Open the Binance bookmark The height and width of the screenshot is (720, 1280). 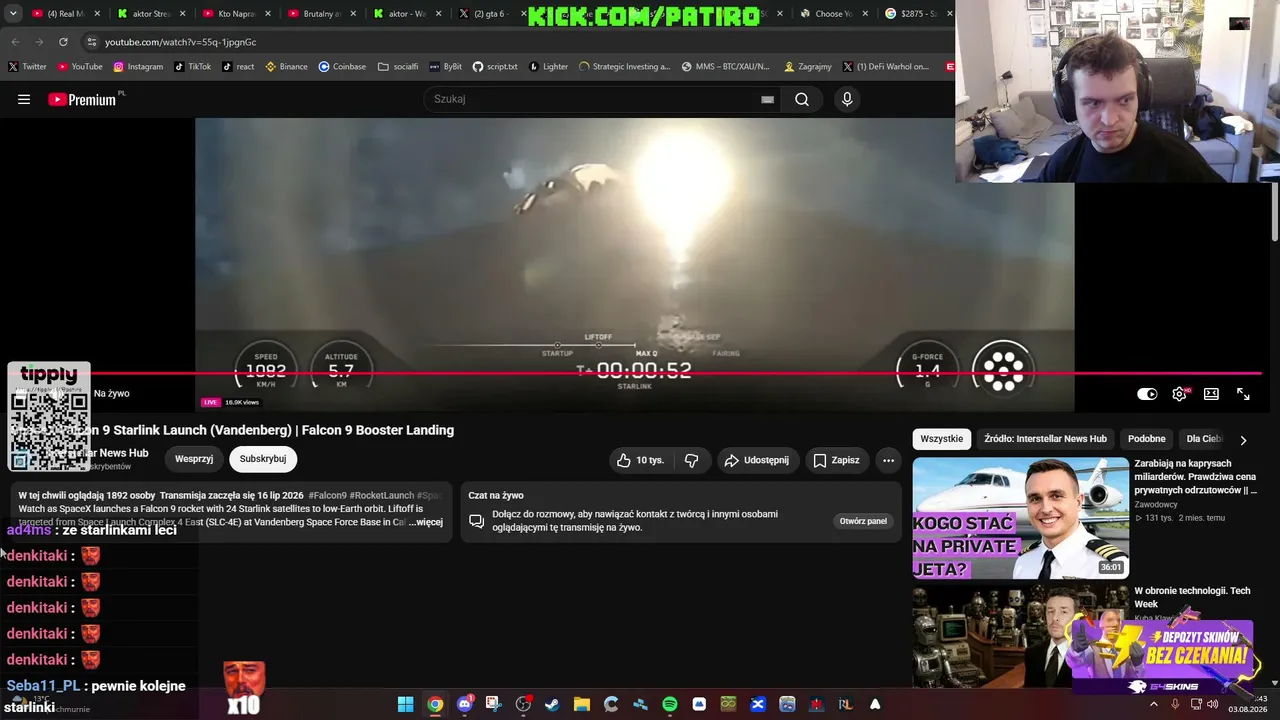coord(286,67)
